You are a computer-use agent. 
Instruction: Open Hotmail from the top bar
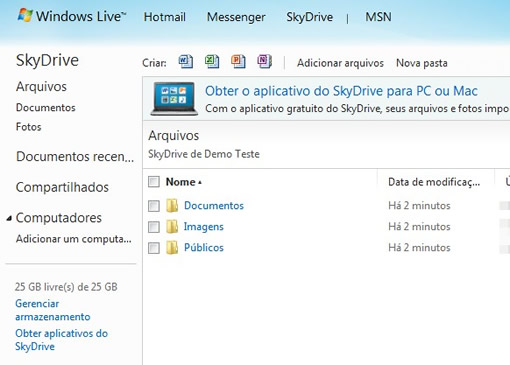point(165,17)
